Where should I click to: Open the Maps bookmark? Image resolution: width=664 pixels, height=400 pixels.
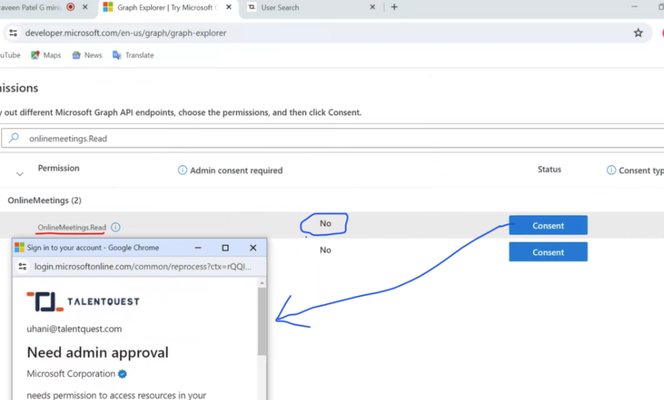46,55
